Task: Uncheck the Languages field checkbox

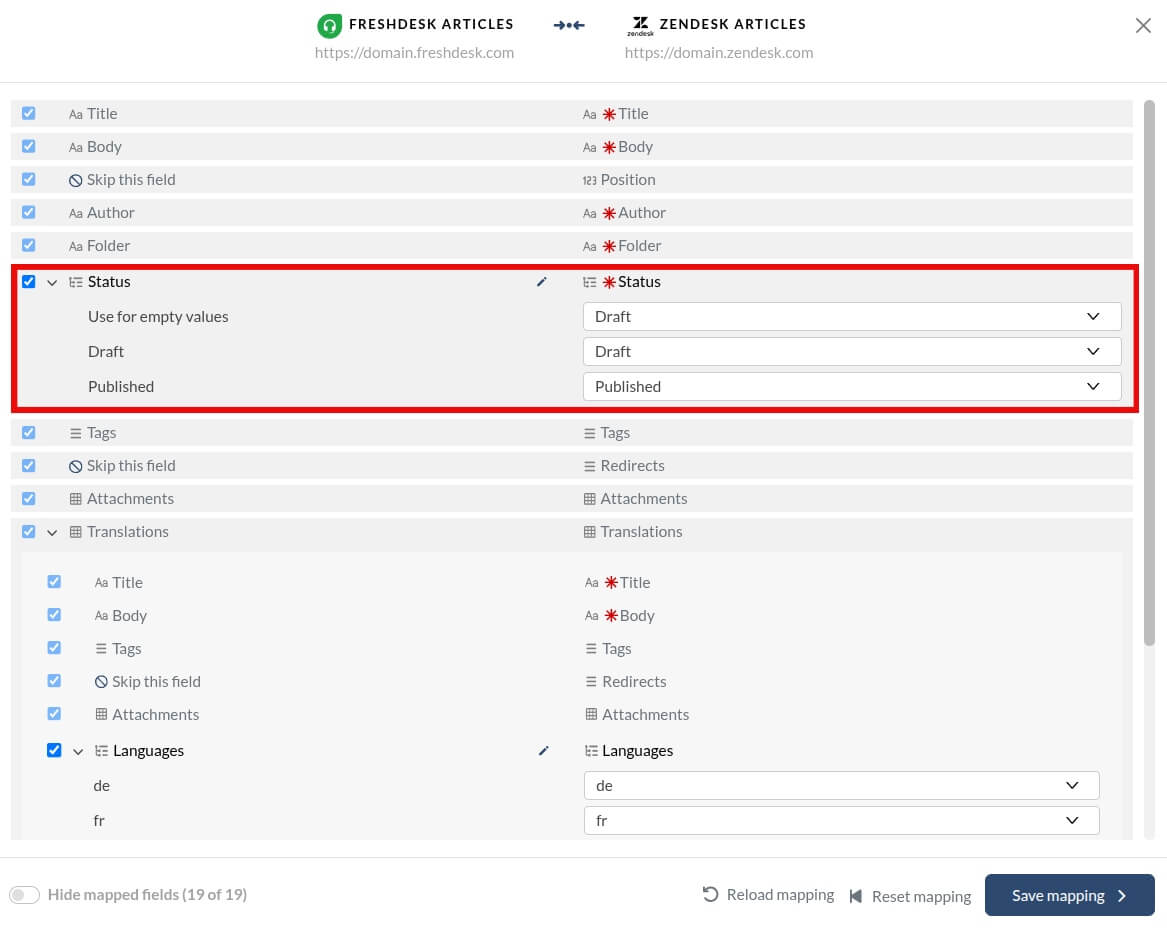Action: pyautogui.click(x=54, y=750)
